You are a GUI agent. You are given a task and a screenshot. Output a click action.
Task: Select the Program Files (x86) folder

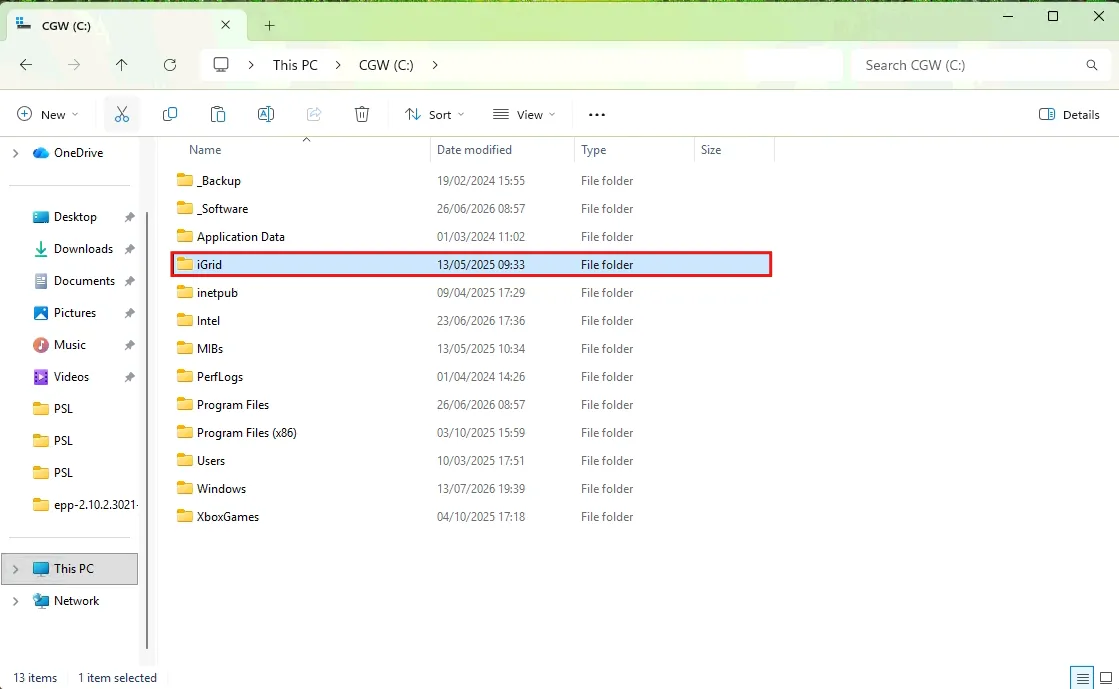(x=472, y=433)
